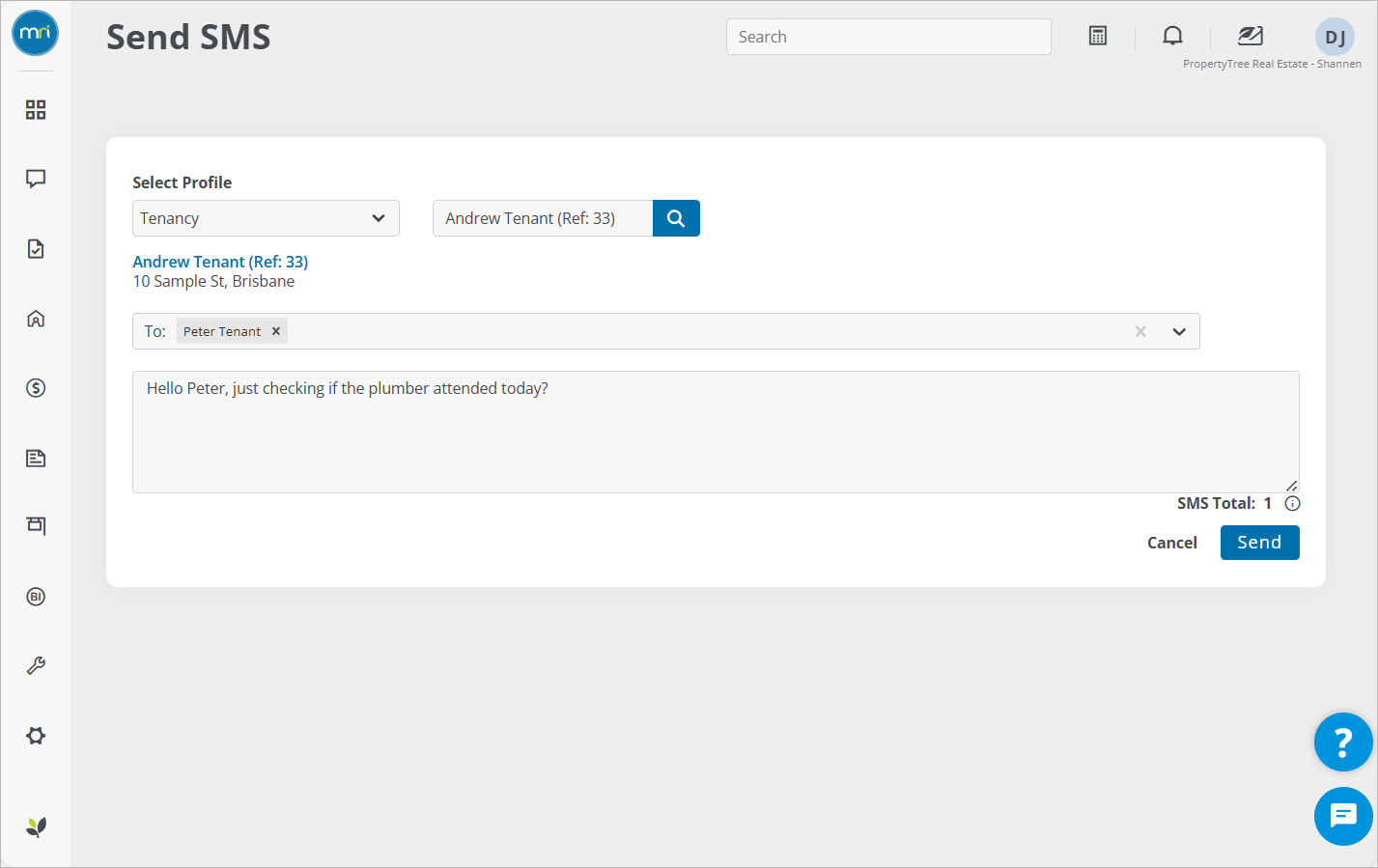This screenshot has width=1378, height=868.
Task: Open the help question mark bubble
Action: tap(1343, 742)
